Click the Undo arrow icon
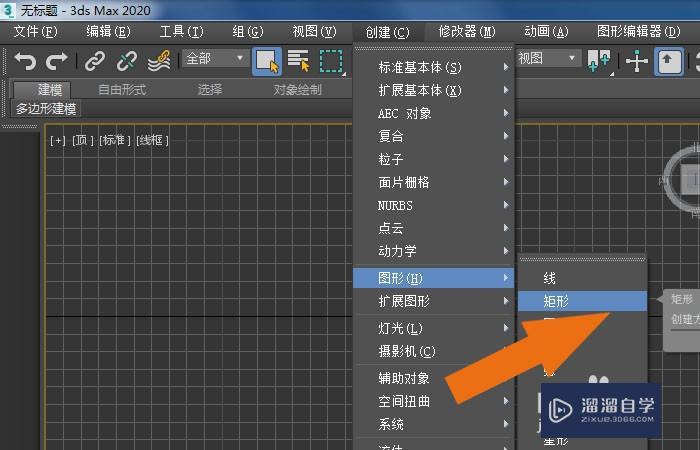This screenshot has width=700, height=450. click(25, 61)
